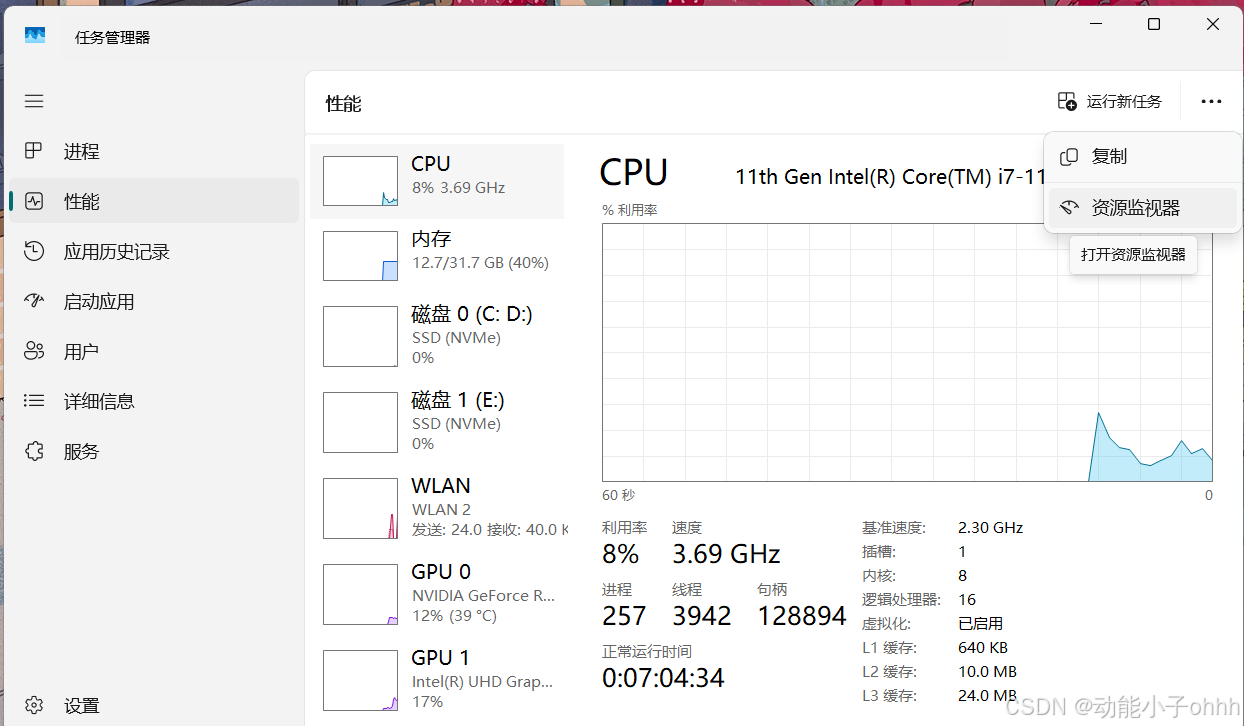This screenshot has width=1244, height=726.
Task: Click the 启动应用 startup gauge icon
Action: [34, 301]
